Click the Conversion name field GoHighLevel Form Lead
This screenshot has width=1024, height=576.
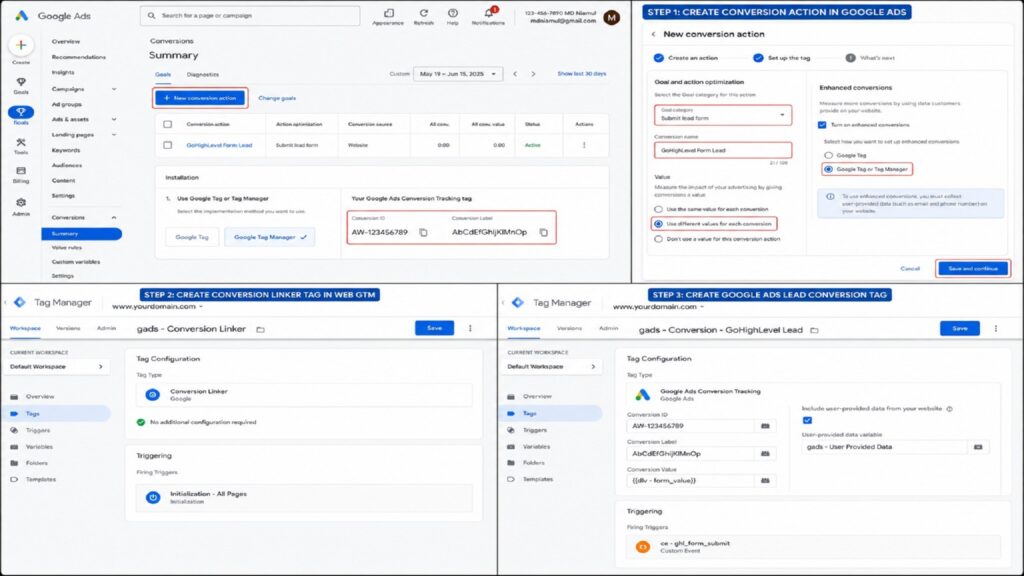tap(722, 150)
